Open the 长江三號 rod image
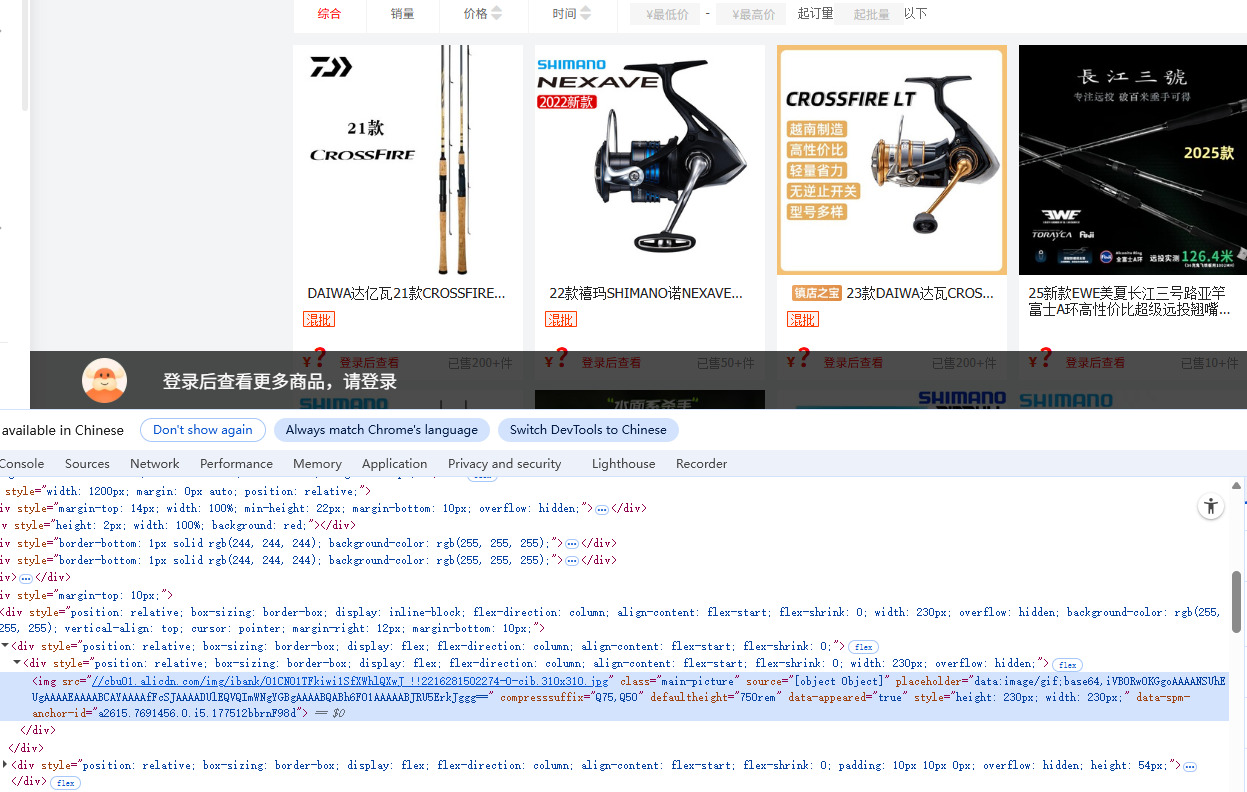 coord(1133,160)
